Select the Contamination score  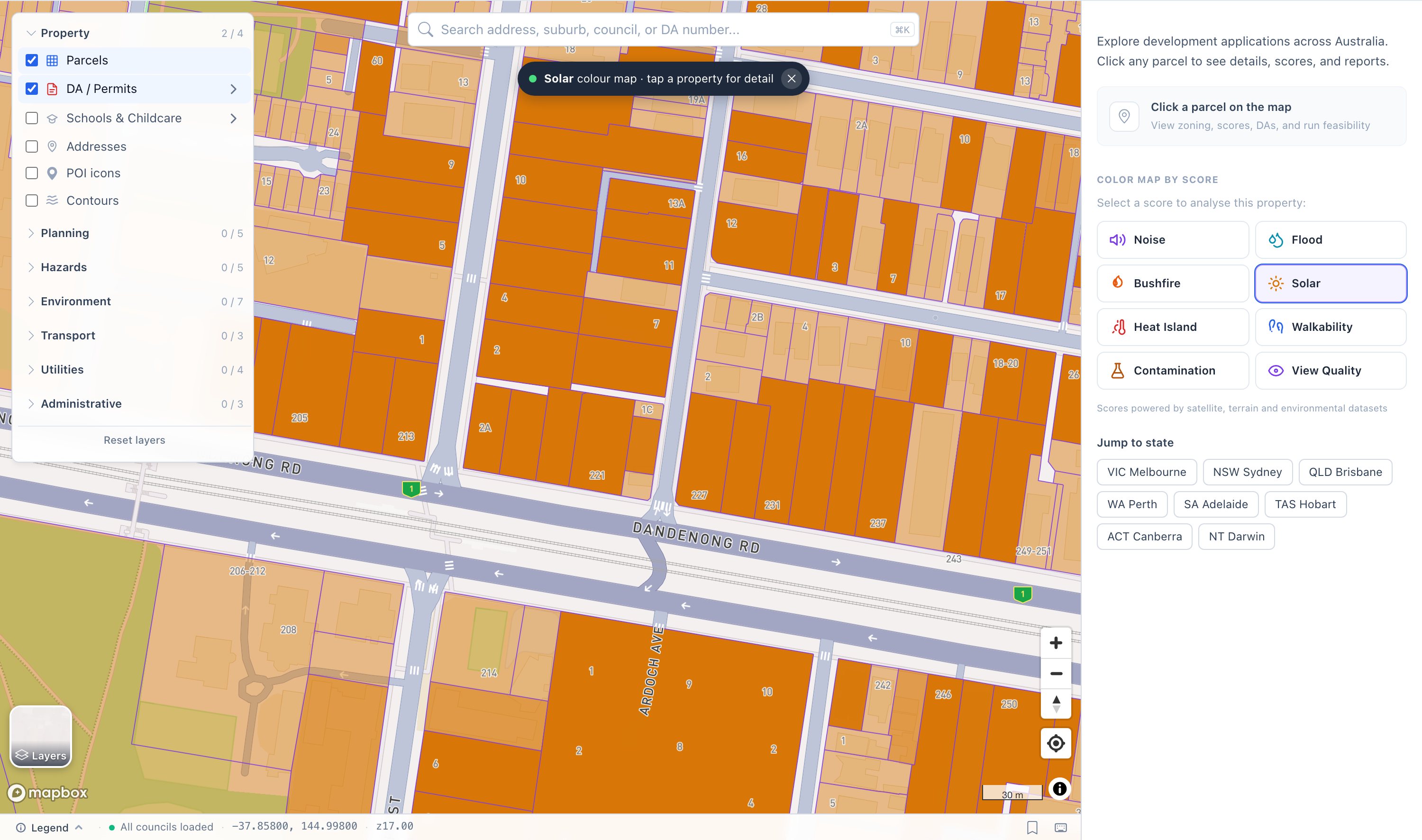click(1173, 371)
